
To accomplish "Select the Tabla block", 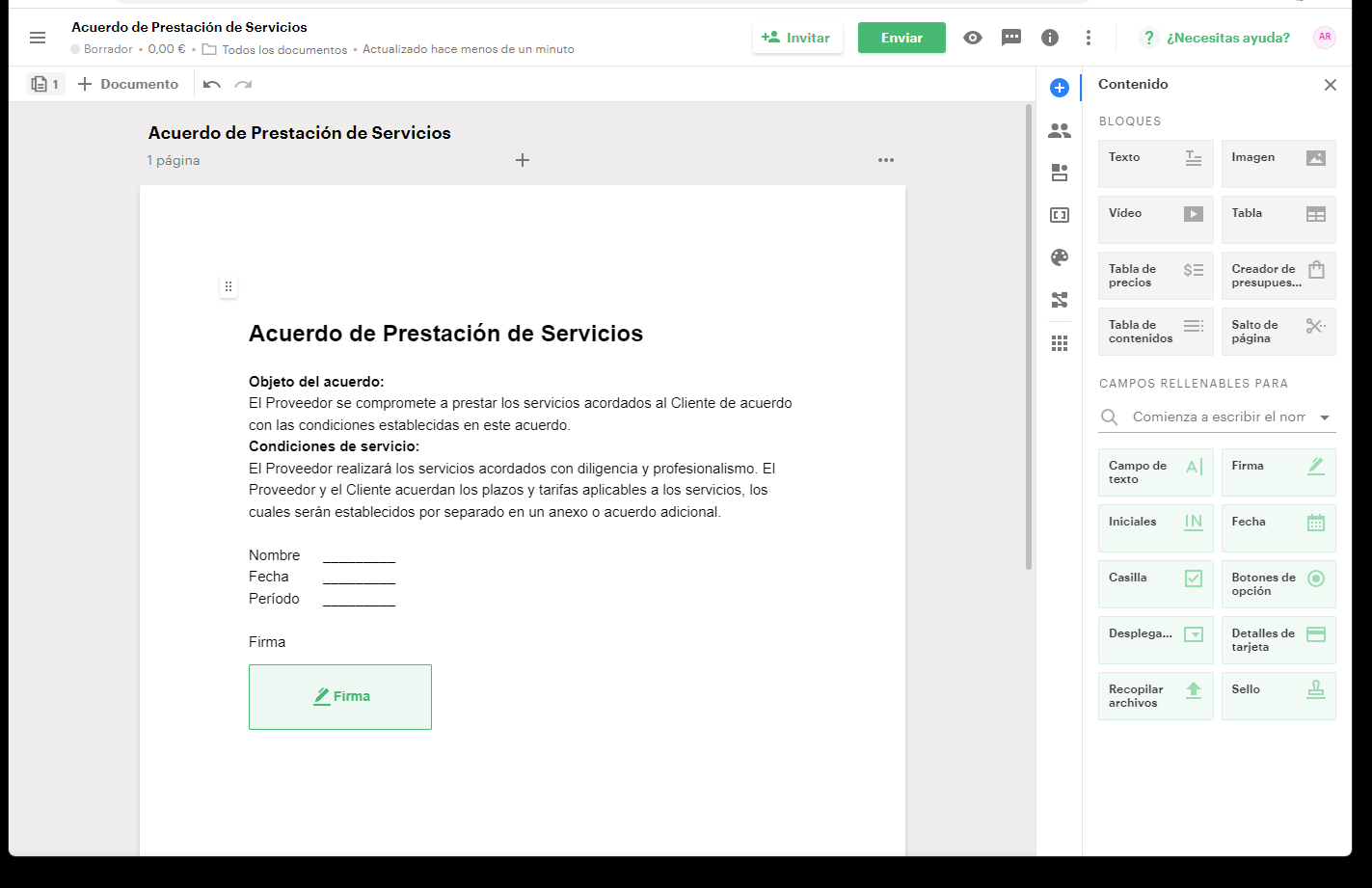I will pos(1278,220).
